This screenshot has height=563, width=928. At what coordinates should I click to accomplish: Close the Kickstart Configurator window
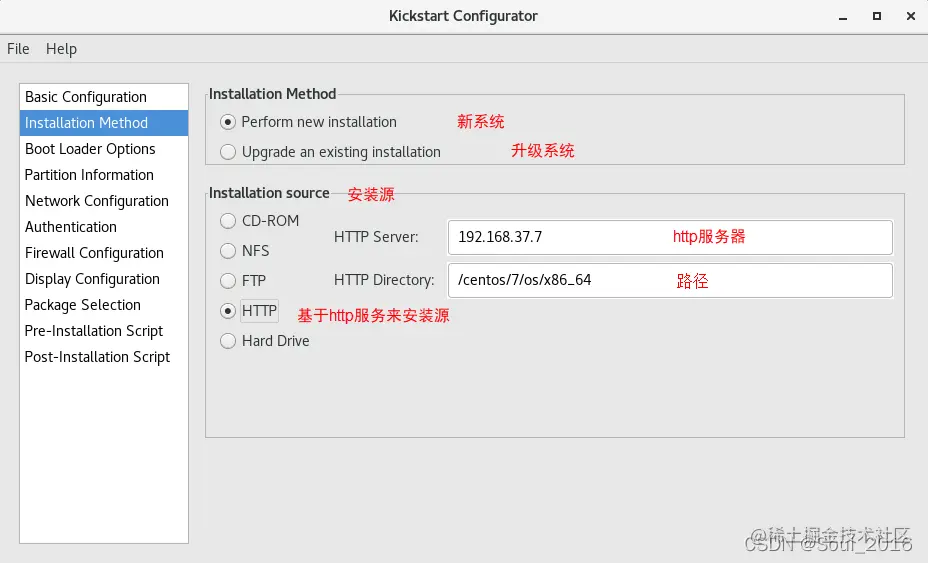point(911,17)
